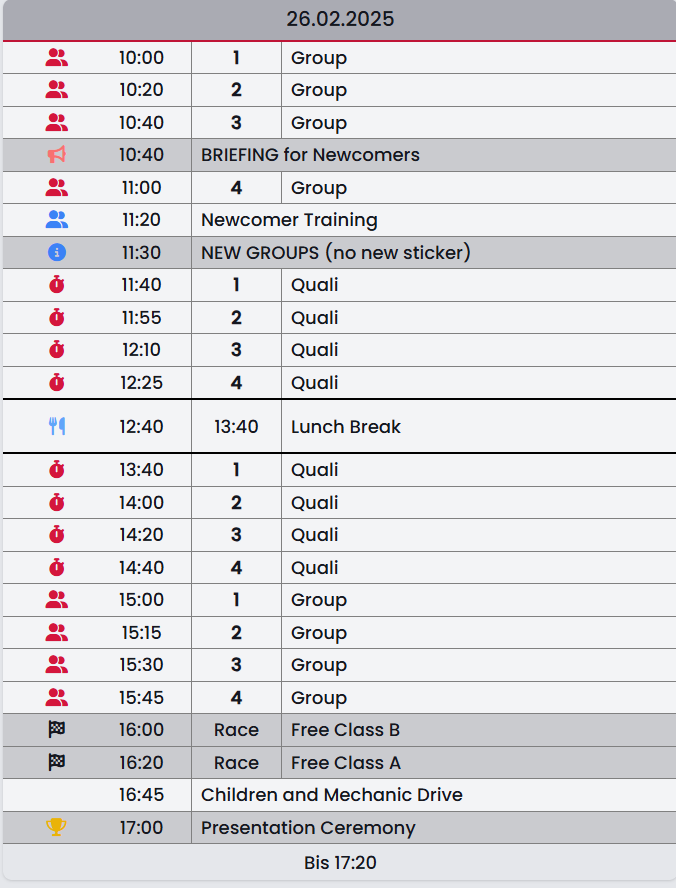This screenshot has width=676, height=888.
Task: Click Children and Mechanic Drive text
Action: click(331, 795)
